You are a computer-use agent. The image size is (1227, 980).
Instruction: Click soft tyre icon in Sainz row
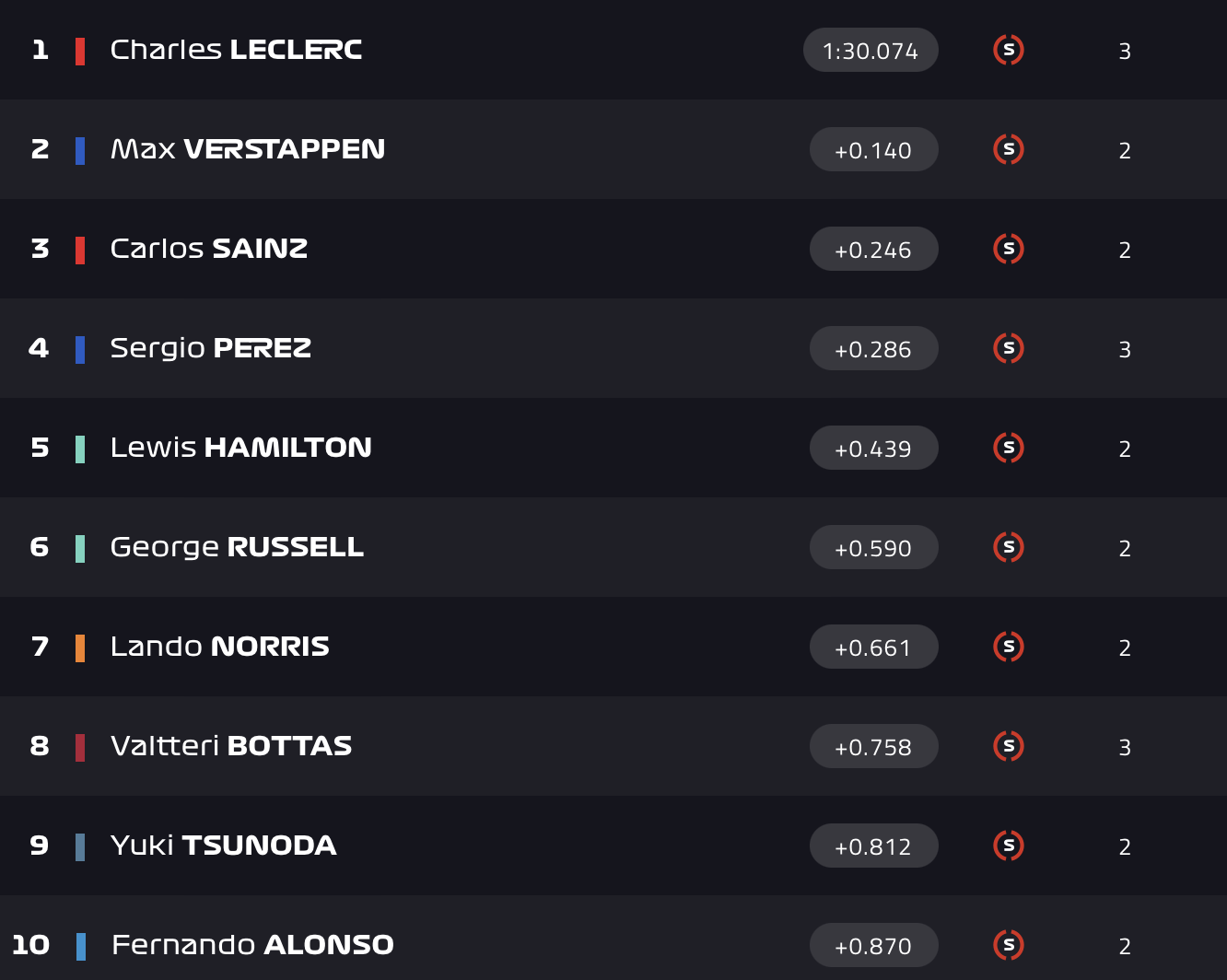coord(1009,249)
